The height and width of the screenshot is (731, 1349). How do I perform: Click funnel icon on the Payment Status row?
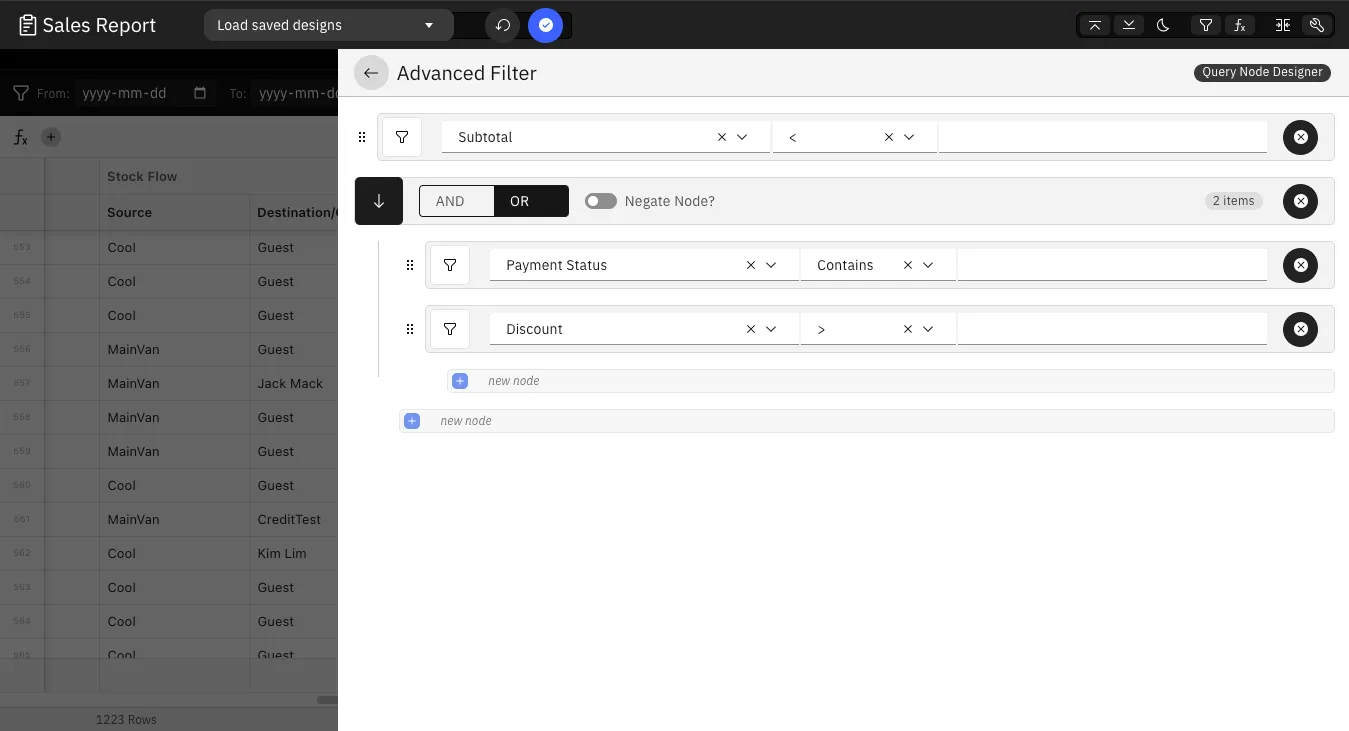coord(450,265)
